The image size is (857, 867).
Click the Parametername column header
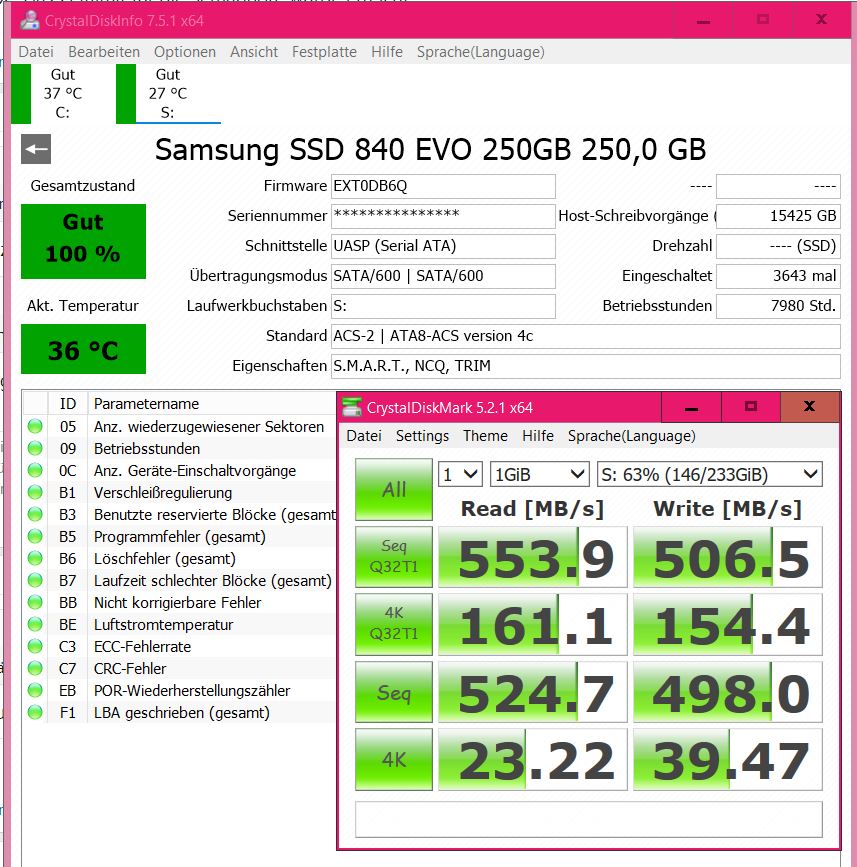click(212, 403)
